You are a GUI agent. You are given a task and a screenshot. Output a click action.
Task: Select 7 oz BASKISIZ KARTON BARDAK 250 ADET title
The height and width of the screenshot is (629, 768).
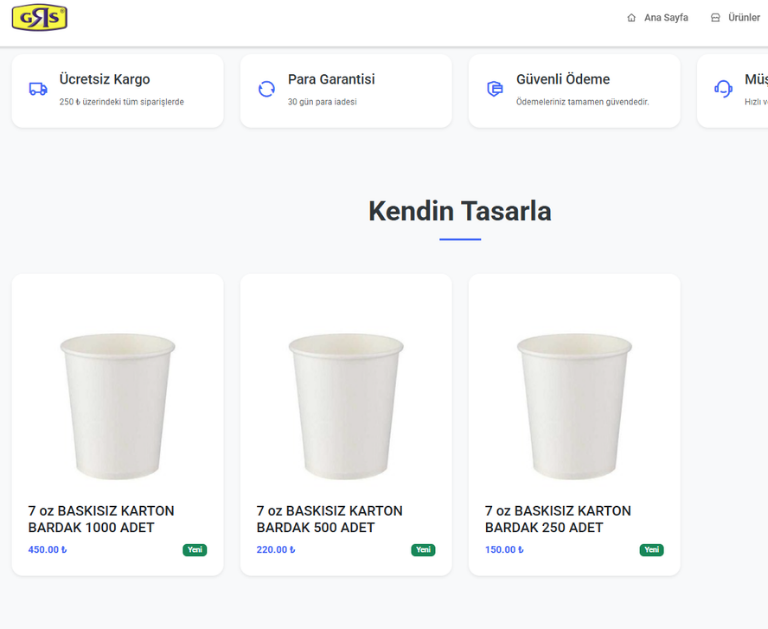(x=558, y=519)
